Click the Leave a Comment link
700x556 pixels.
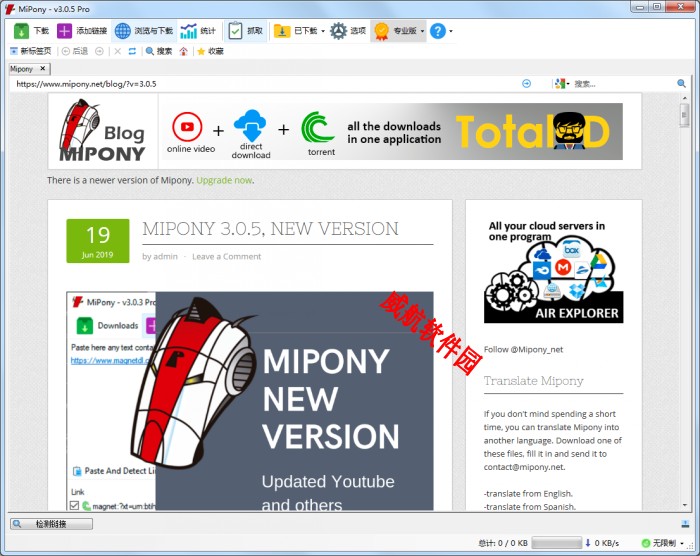pyautogui.click(x=226, y=256)
